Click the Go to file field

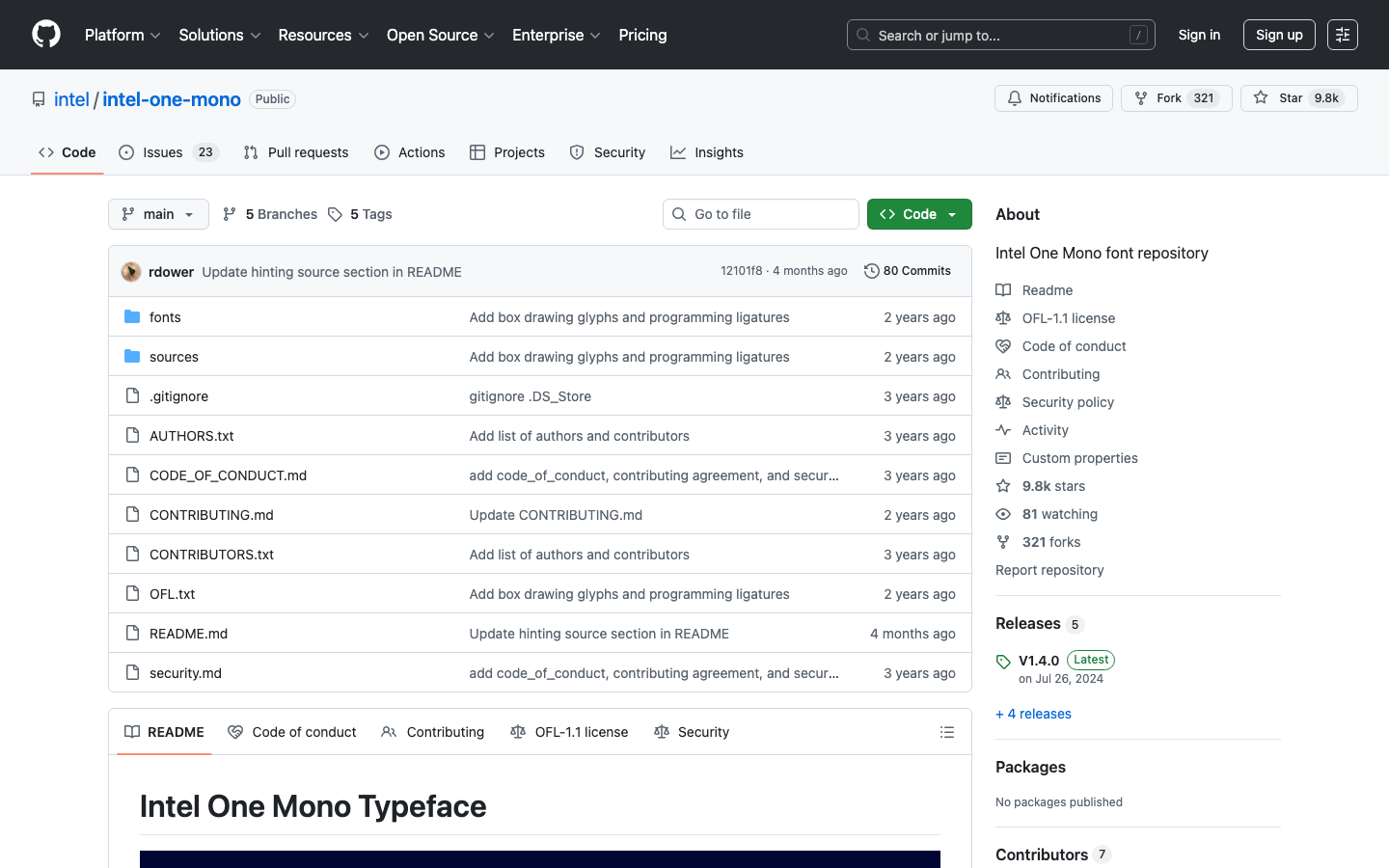tap(761, 214)
